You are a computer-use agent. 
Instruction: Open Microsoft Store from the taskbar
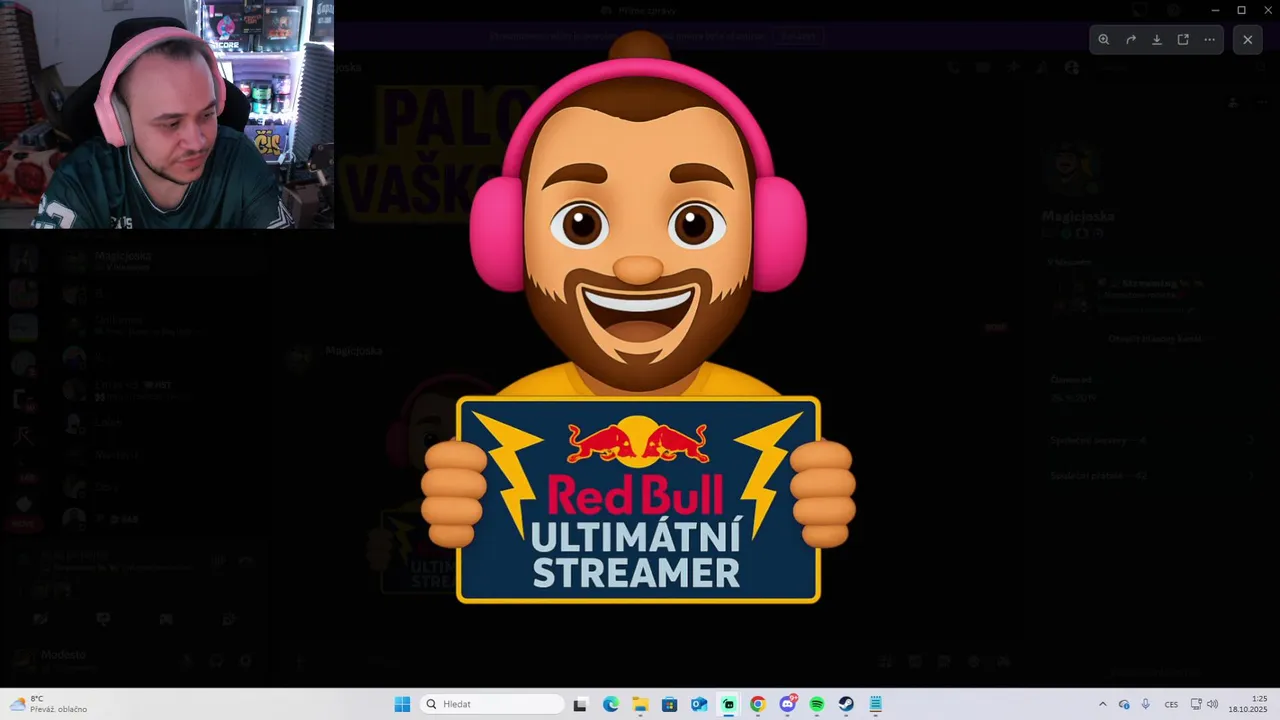coord(669,704)
